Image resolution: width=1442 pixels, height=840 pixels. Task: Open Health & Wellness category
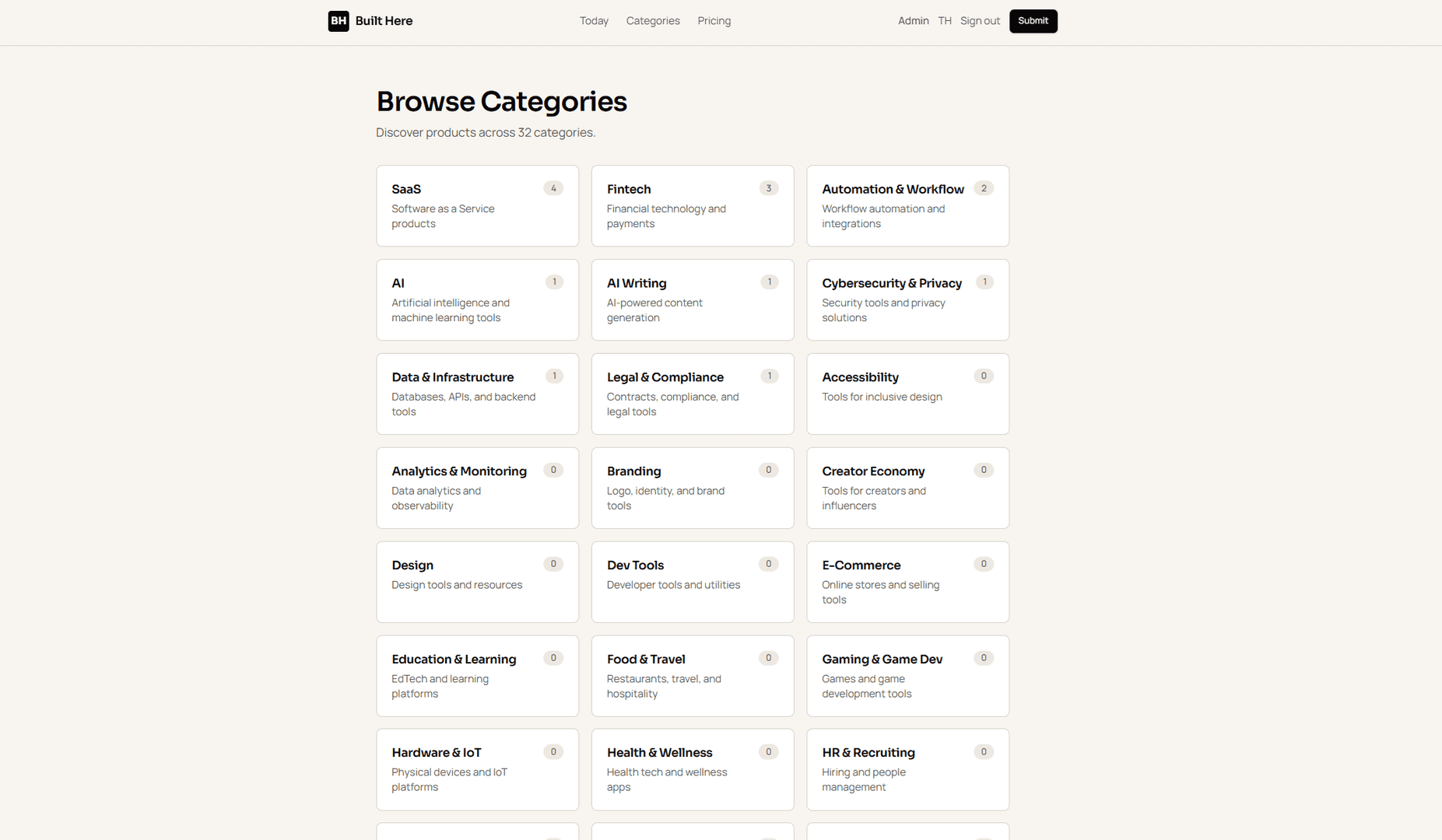pyautogui.click(x=693, y=770)
